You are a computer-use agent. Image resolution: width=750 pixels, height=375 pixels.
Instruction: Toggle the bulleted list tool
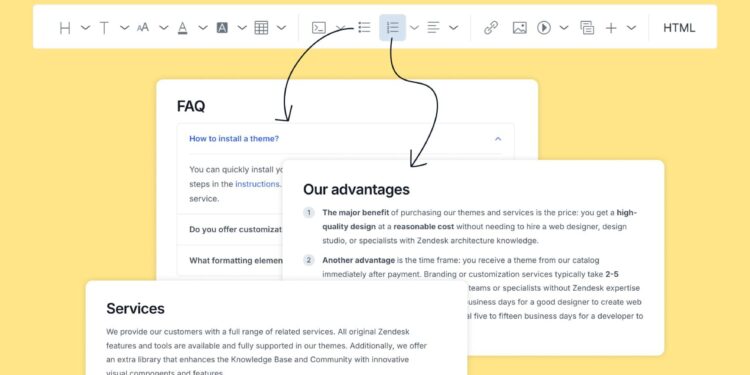(x=364, y=28)
